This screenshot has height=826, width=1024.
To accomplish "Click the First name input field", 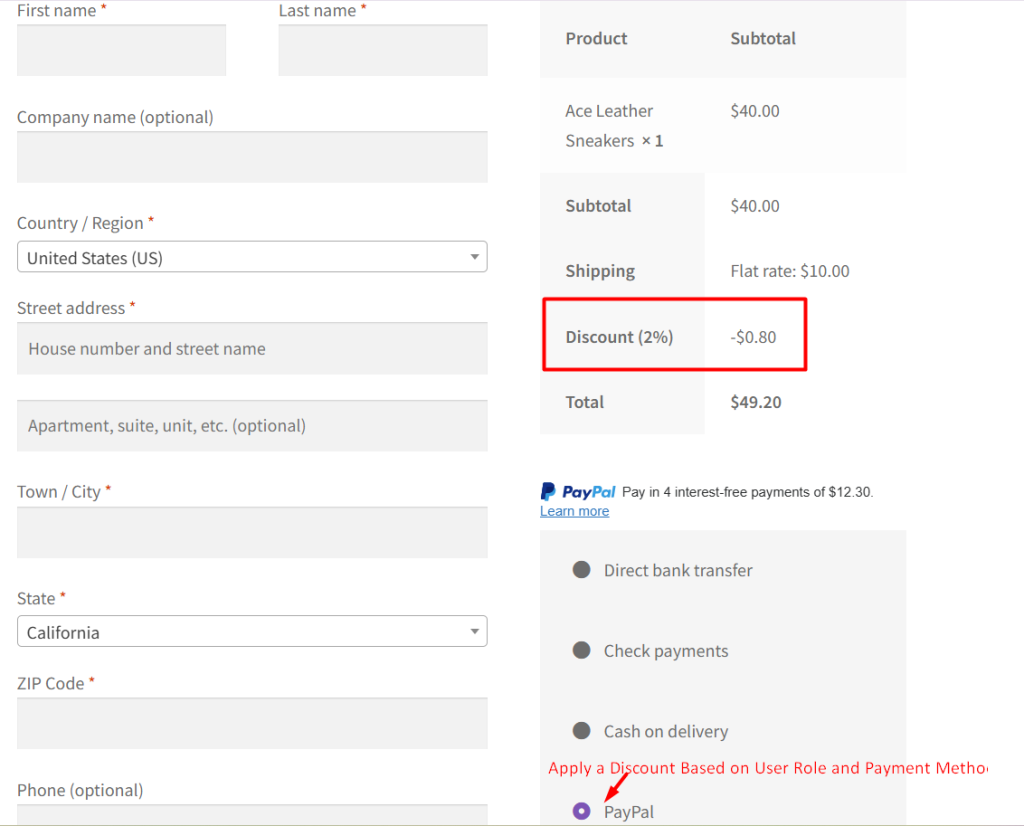I will click(x=121, y=50).
